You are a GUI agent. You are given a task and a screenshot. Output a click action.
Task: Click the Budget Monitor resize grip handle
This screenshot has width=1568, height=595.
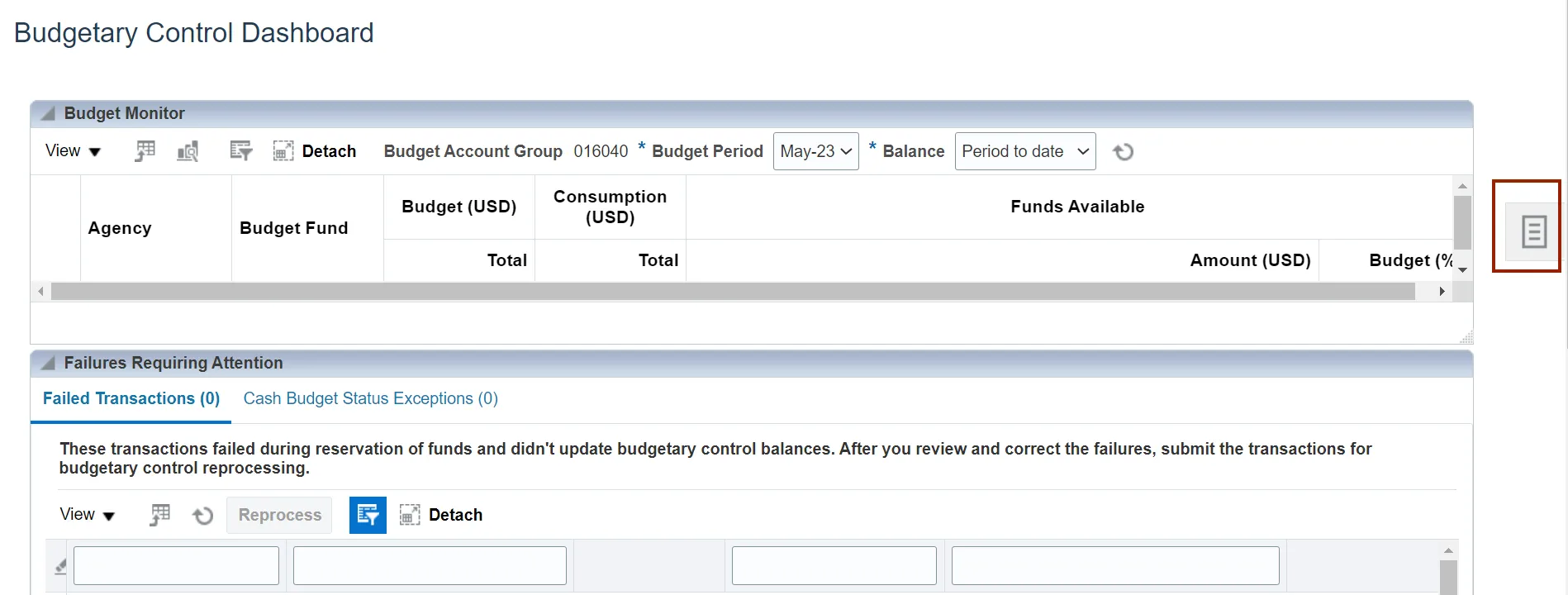[1466, 336]
